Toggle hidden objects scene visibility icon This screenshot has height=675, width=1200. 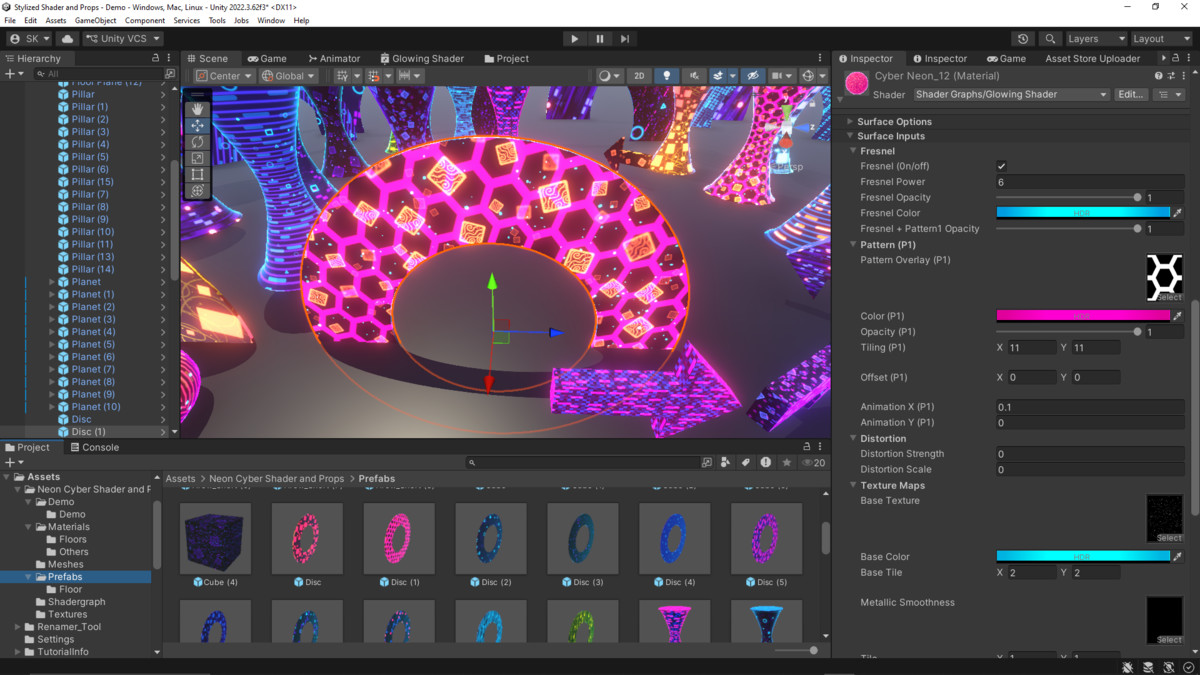753,76
